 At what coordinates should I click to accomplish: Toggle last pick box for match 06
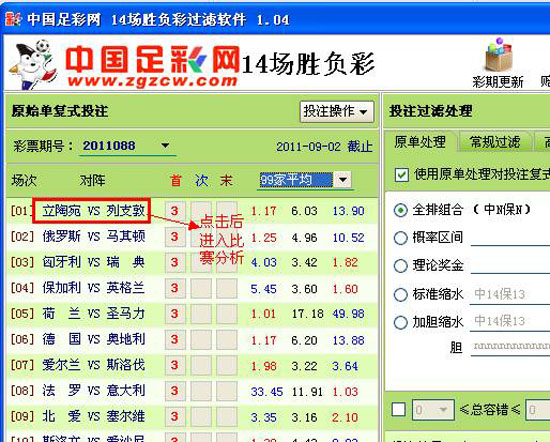227,340
